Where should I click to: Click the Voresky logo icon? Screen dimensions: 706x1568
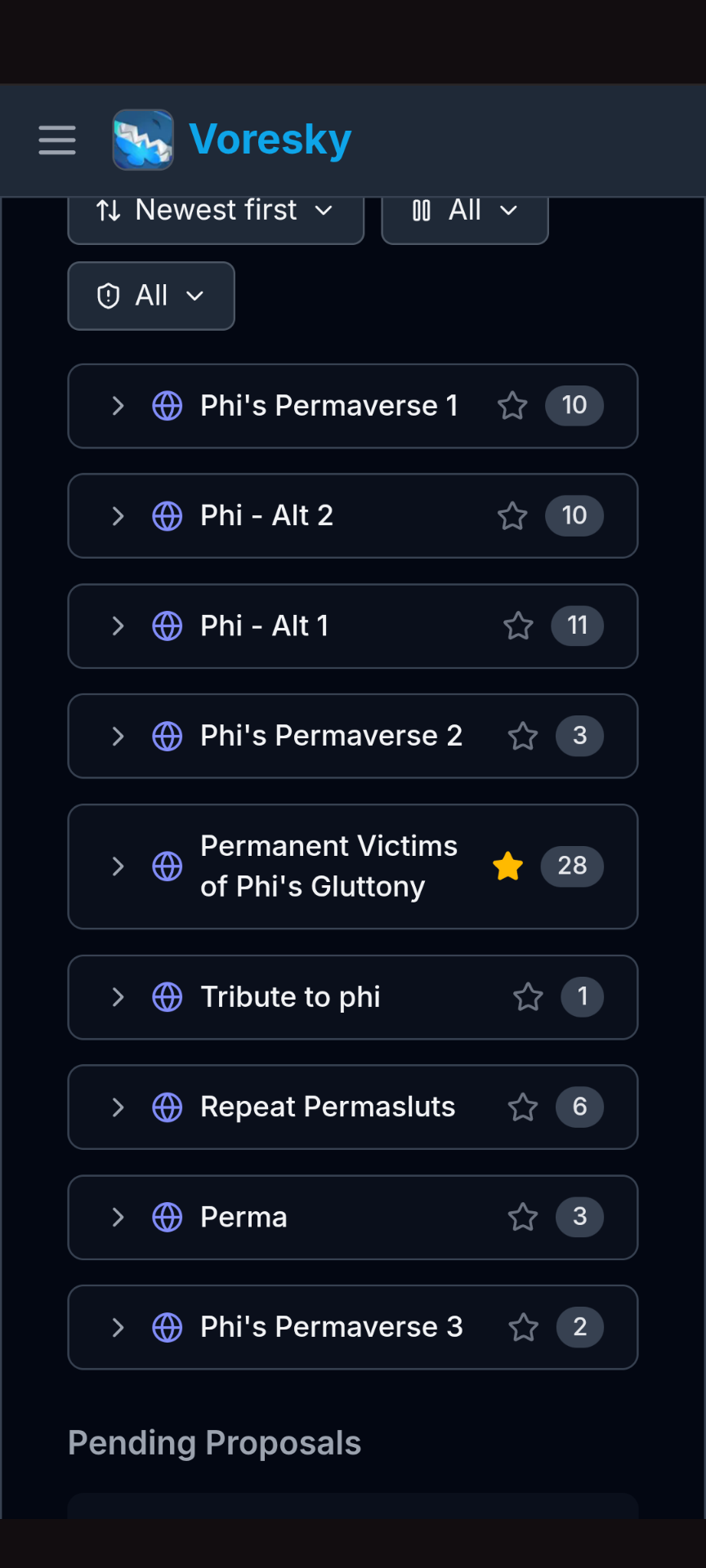coord(143,140)
